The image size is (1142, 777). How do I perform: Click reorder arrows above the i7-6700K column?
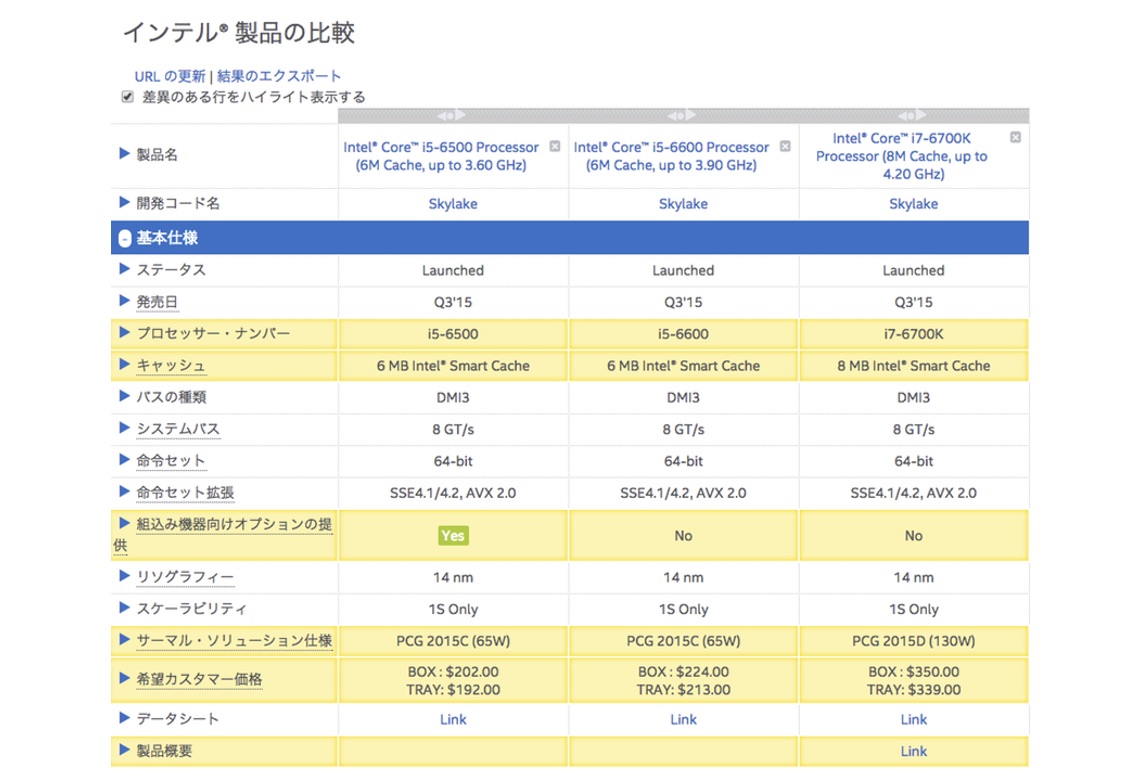pyautogui.click(x=912, y=115)
